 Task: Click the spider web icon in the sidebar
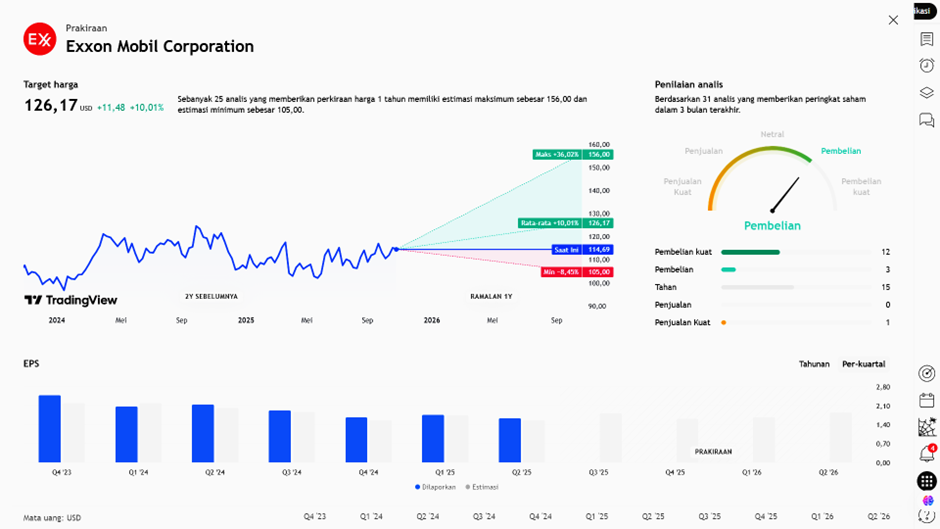point(926,427)
